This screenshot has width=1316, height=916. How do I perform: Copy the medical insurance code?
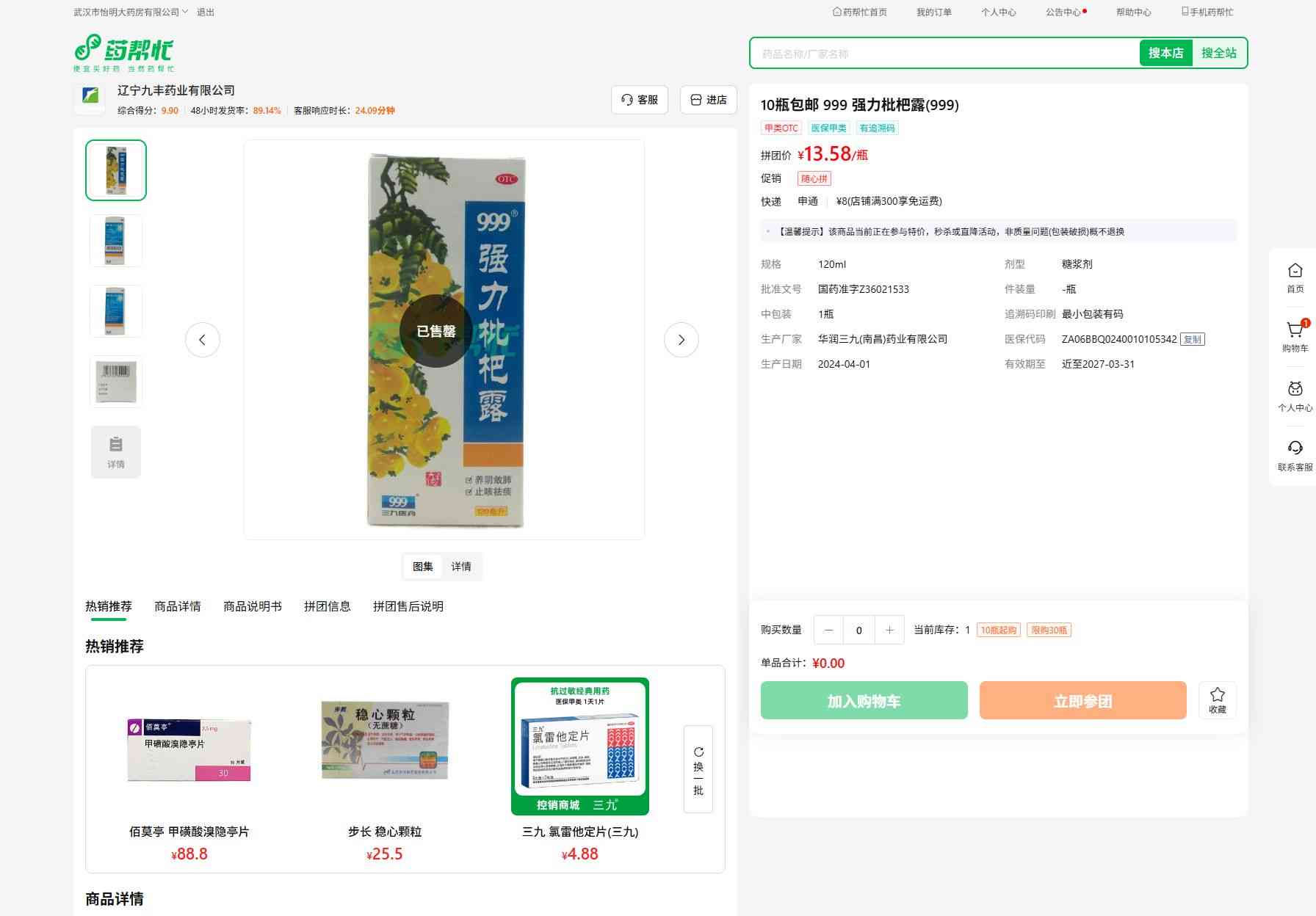point(1193,339)
